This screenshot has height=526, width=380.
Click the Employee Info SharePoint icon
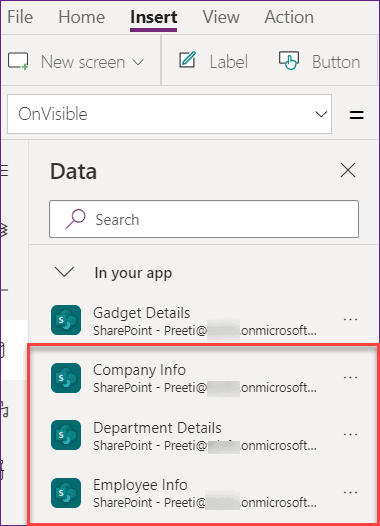[x=66, y=493]
